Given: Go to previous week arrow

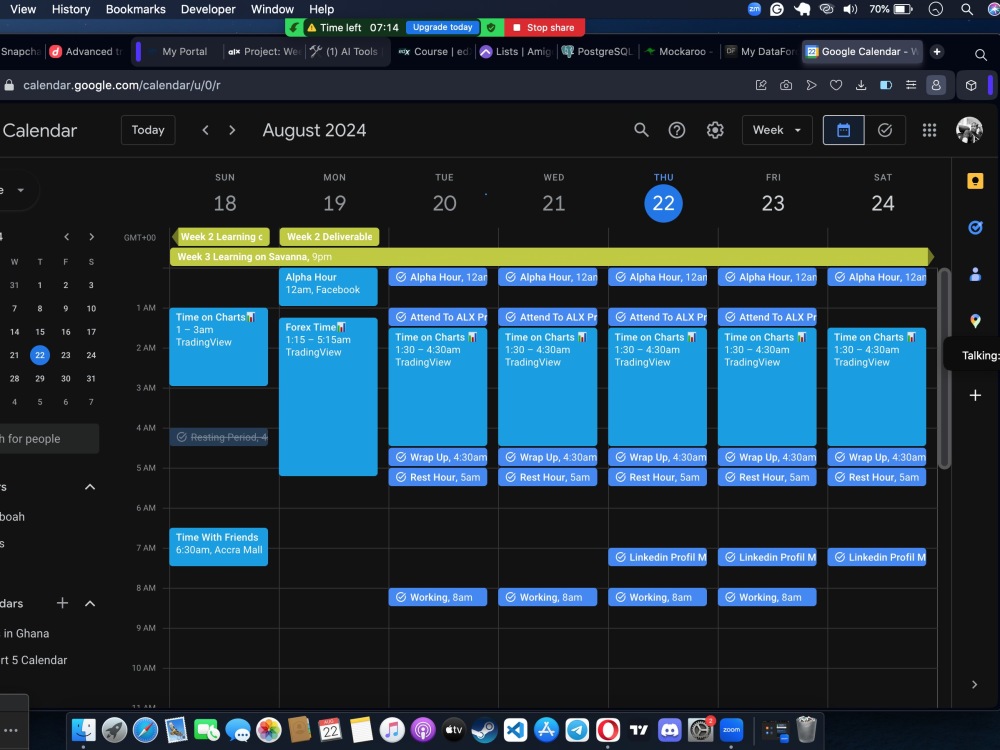Looking at the screenshot, I should pyautogui.click(x=205, y=130).
